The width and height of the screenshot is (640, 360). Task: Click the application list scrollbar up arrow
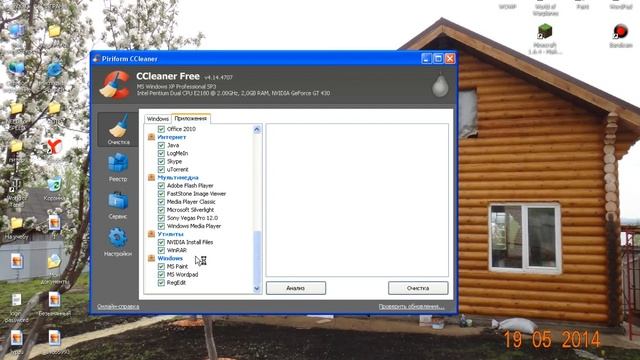click(257, 129)
